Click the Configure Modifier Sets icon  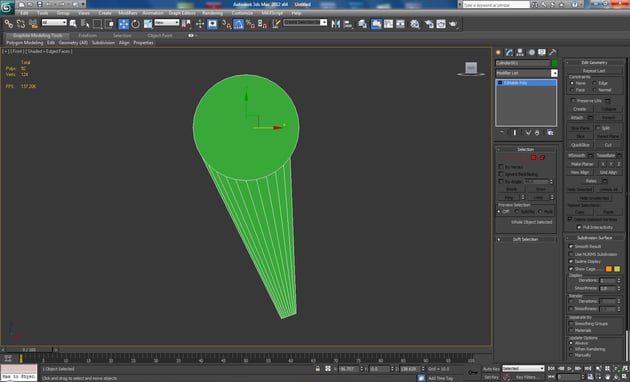pyautogui.click(x=550, y=133)
